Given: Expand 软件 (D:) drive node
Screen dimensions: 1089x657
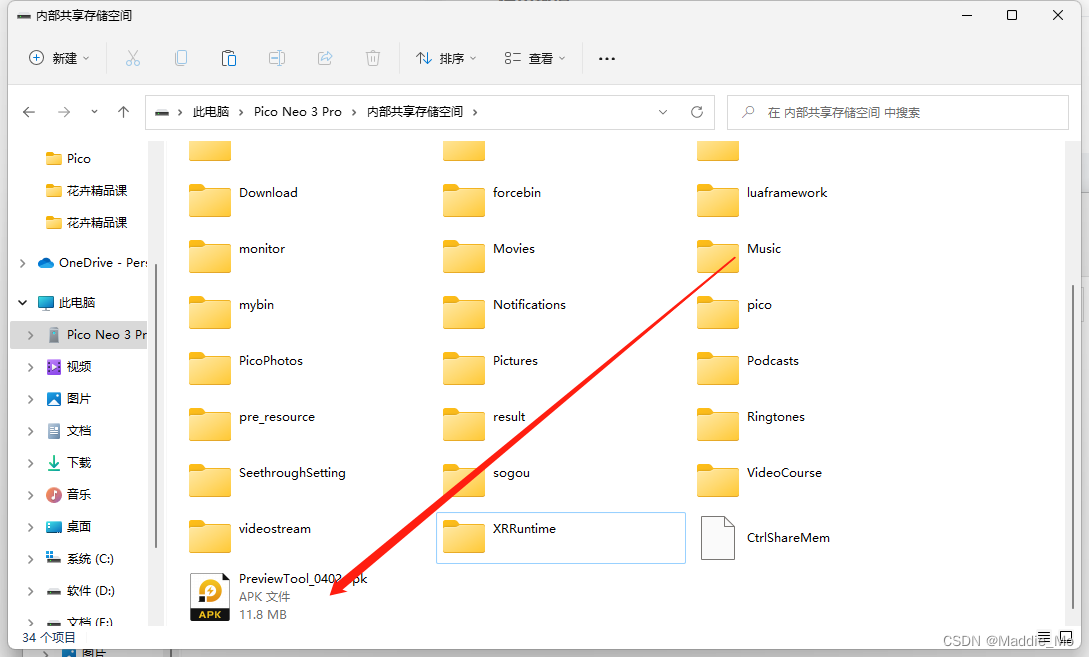Looking at the screenshot, I should (x=30, y=591).
